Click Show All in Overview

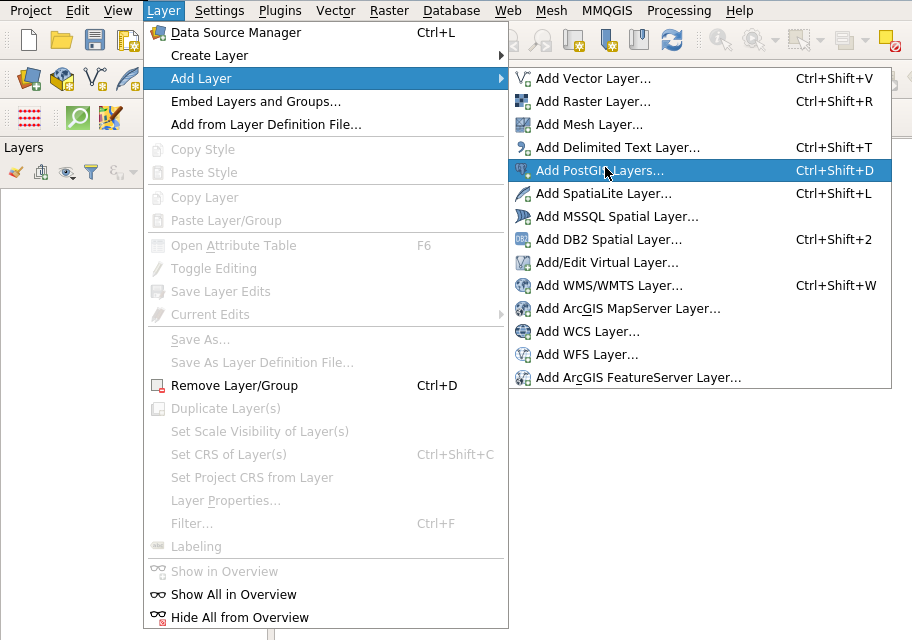[x=233, y=595]
